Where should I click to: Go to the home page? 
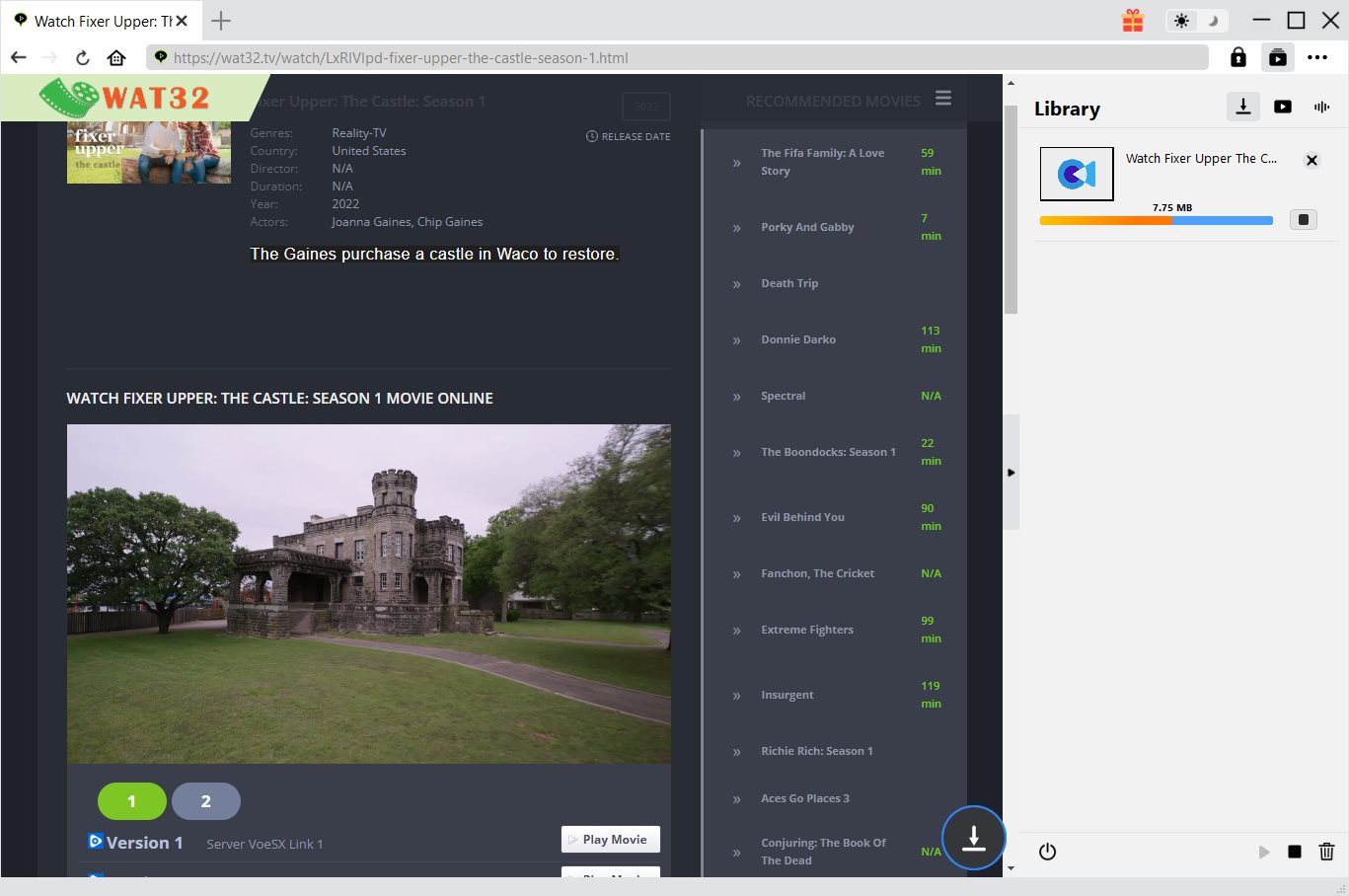(x=116, y=58)
